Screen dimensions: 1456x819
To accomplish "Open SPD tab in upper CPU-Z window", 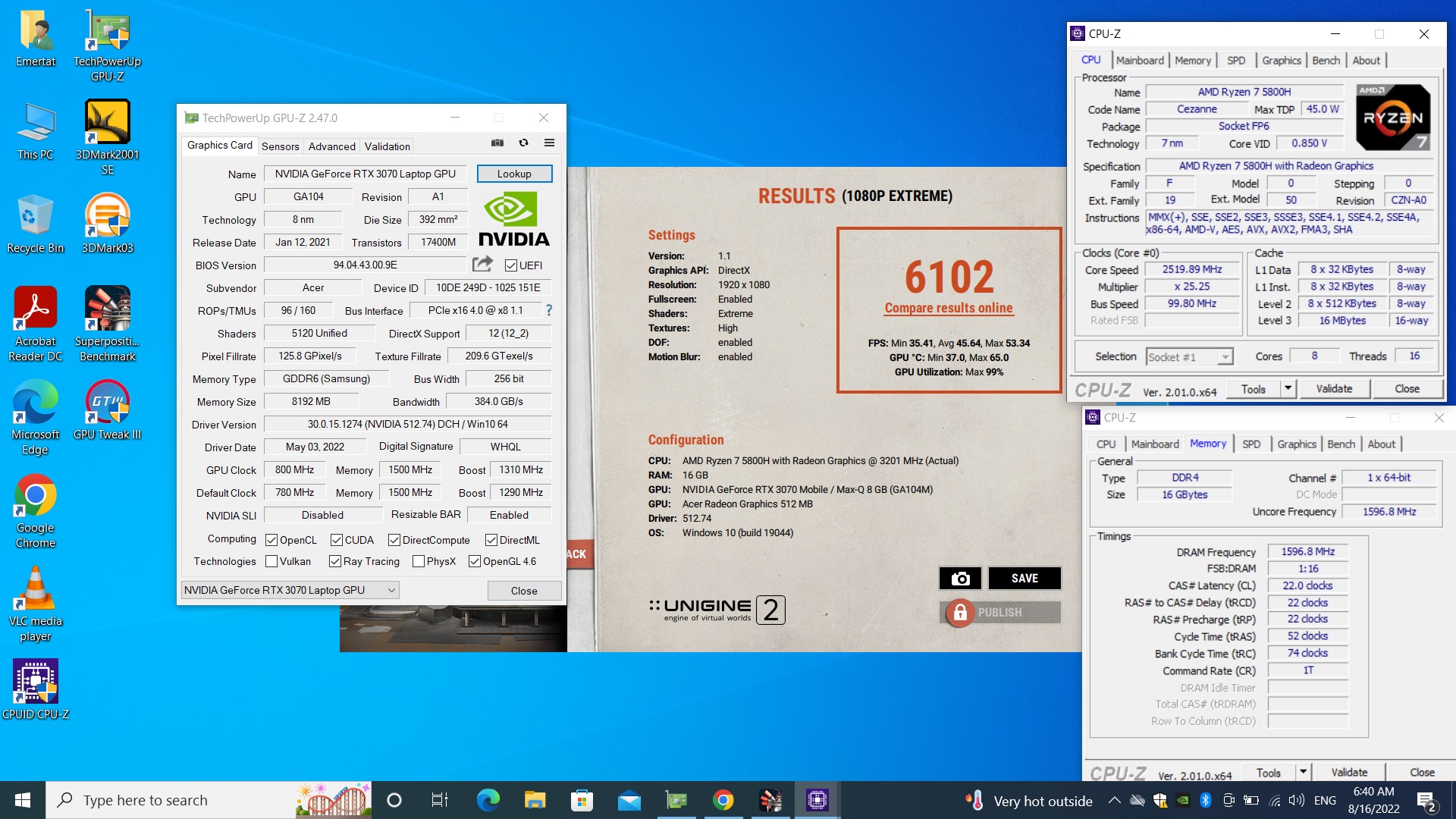I will (1236, 61).
